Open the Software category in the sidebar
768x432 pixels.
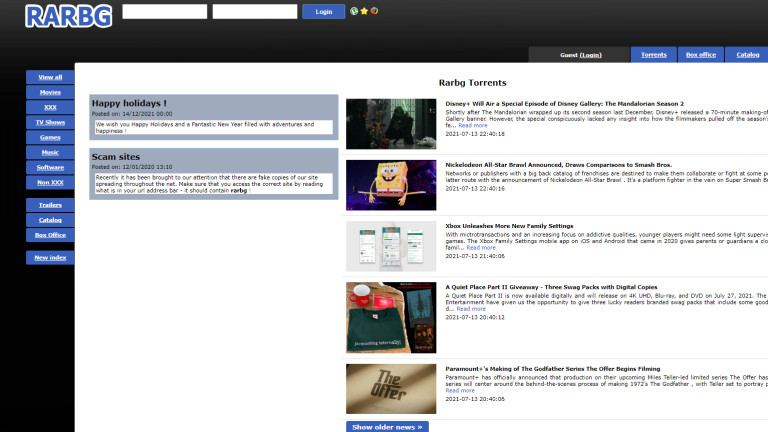click(50, 167)
